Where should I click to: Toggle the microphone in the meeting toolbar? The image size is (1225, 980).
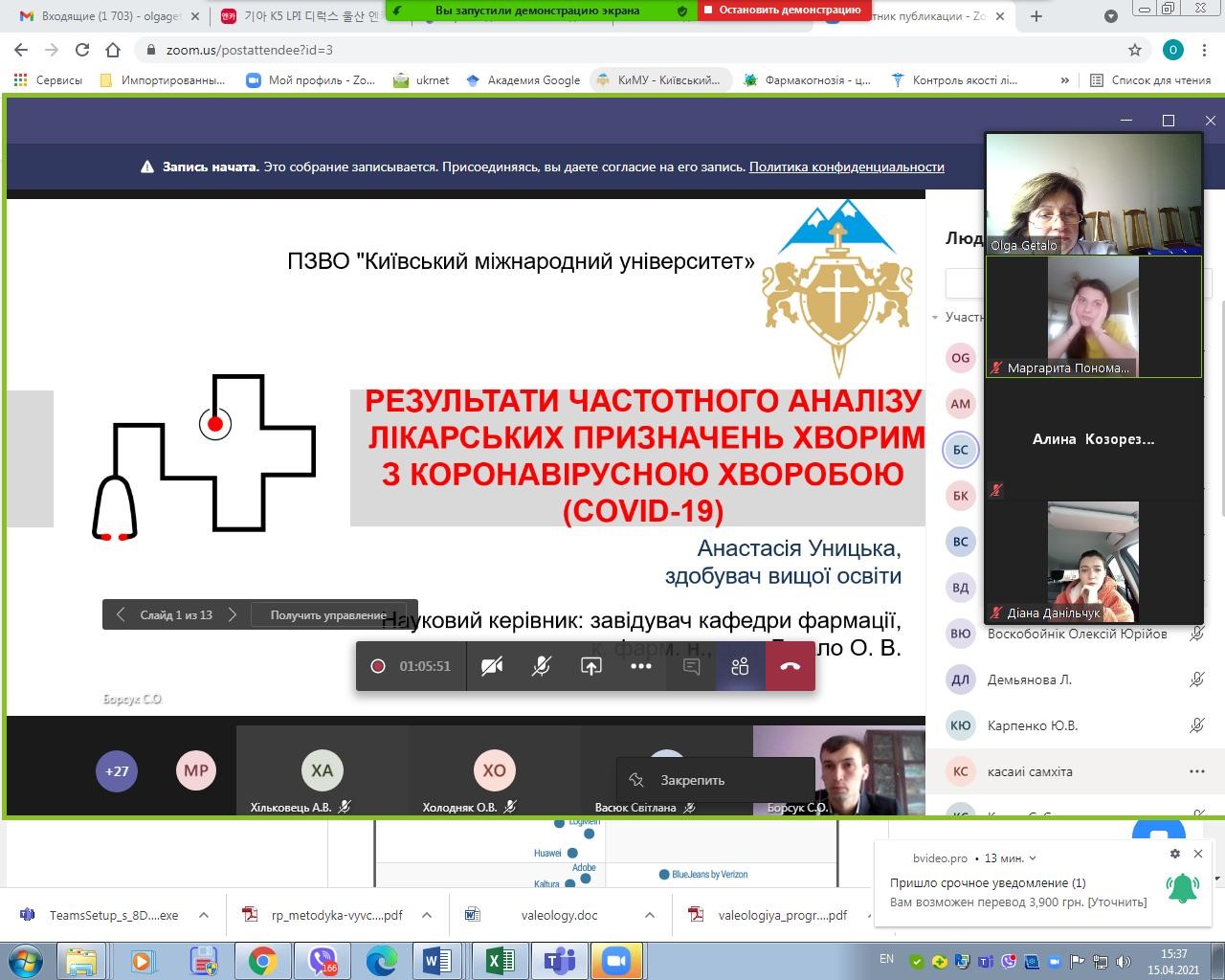tap(542, 666)
